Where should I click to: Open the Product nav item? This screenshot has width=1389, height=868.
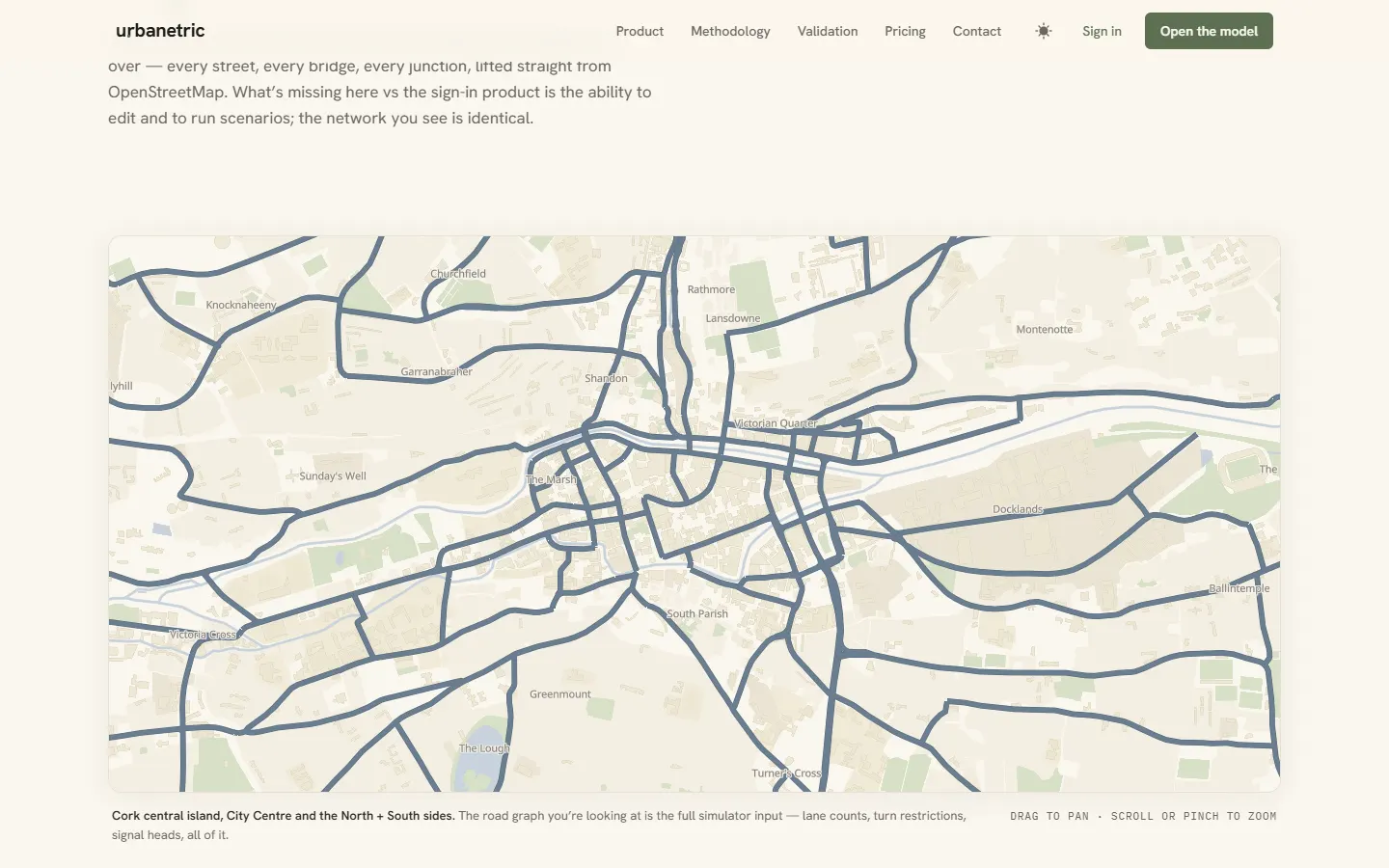(640, 31)
